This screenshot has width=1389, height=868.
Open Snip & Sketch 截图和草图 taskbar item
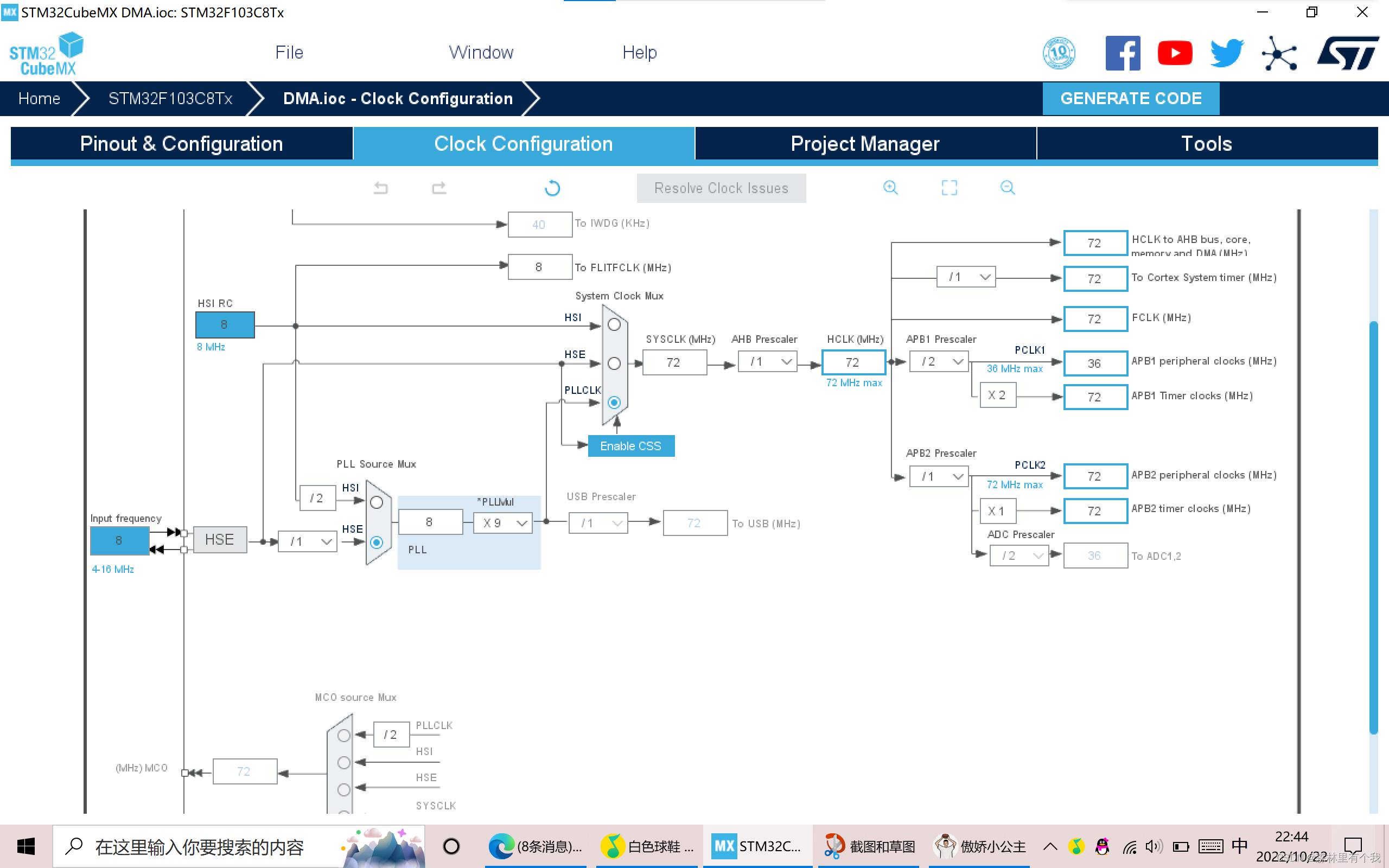[869, 846]
